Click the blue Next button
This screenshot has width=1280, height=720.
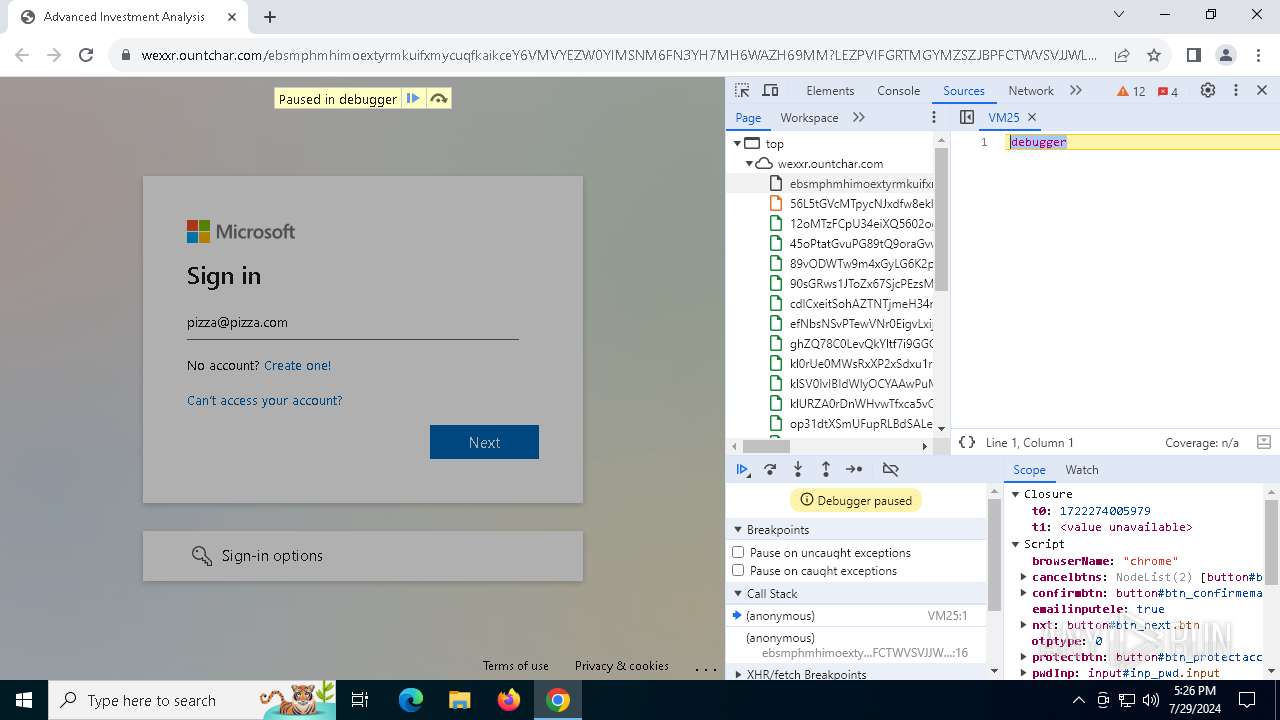(x=484, y=442)
